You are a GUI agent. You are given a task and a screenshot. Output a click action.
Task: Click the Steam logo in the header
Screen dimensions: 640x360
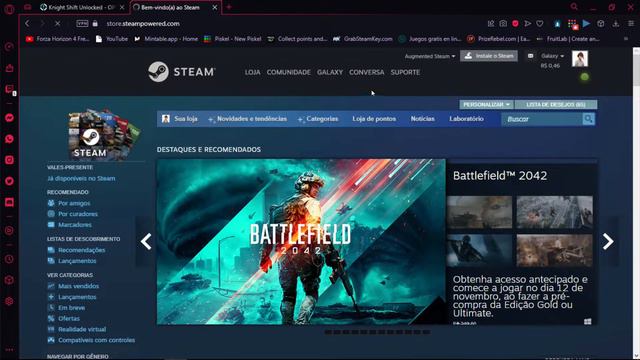tap(182, 72)
